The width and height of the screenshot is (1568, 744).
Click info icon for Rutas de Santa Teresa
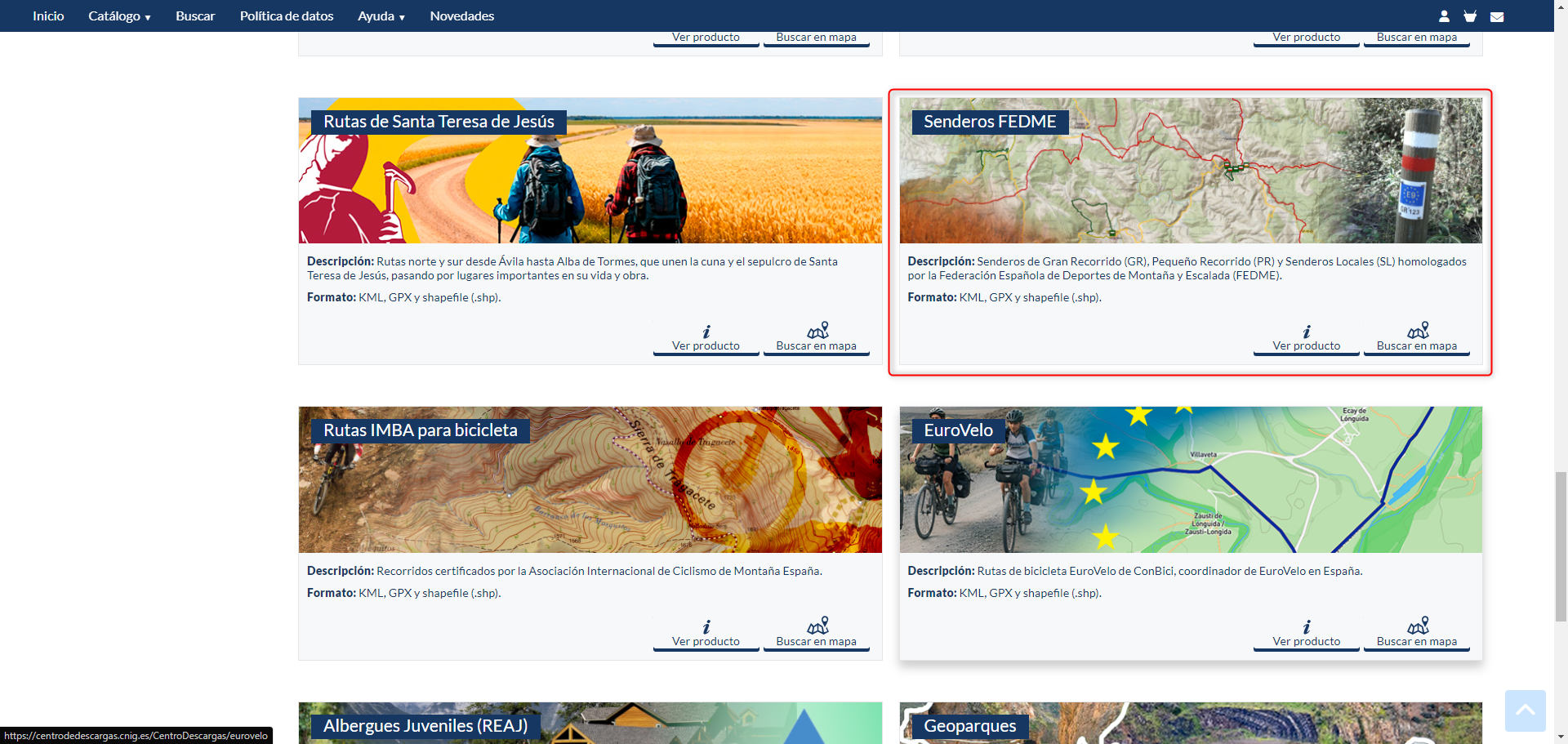(706, 332)
